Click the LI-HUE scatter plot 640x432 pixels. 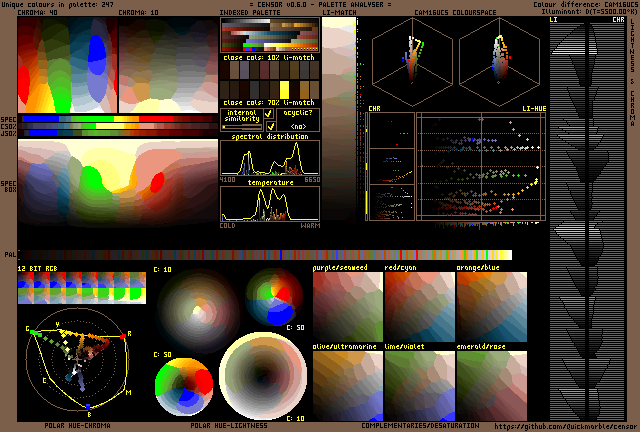(481, 167)
